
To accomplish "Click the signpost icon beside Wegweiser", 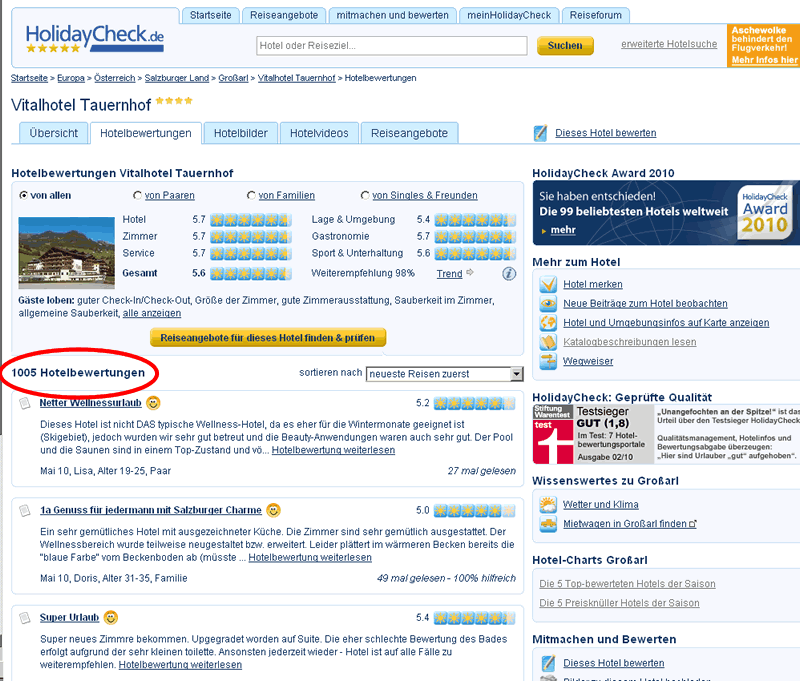I will (x=548, y=361).
